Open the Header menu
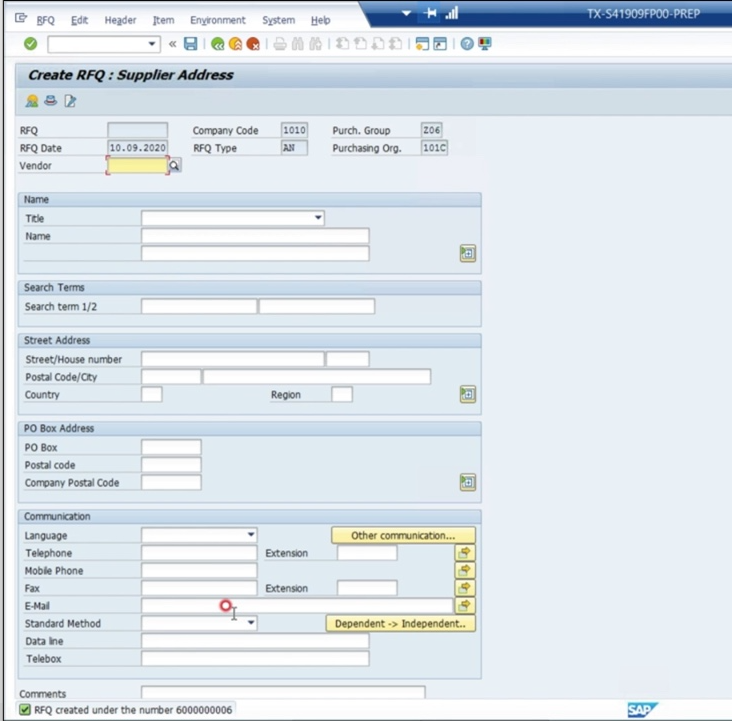The width and height of the screenshot is (732, 721). [120, 20]
